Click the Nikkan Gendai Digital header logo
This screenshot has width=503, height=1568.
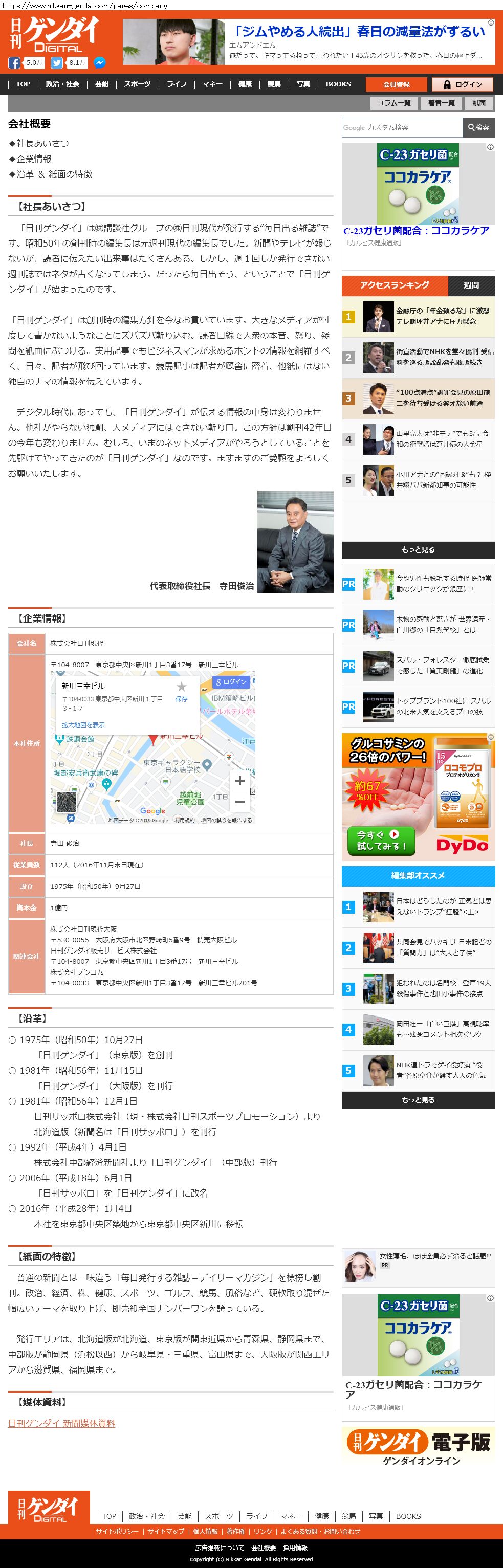tap(54, 35)
